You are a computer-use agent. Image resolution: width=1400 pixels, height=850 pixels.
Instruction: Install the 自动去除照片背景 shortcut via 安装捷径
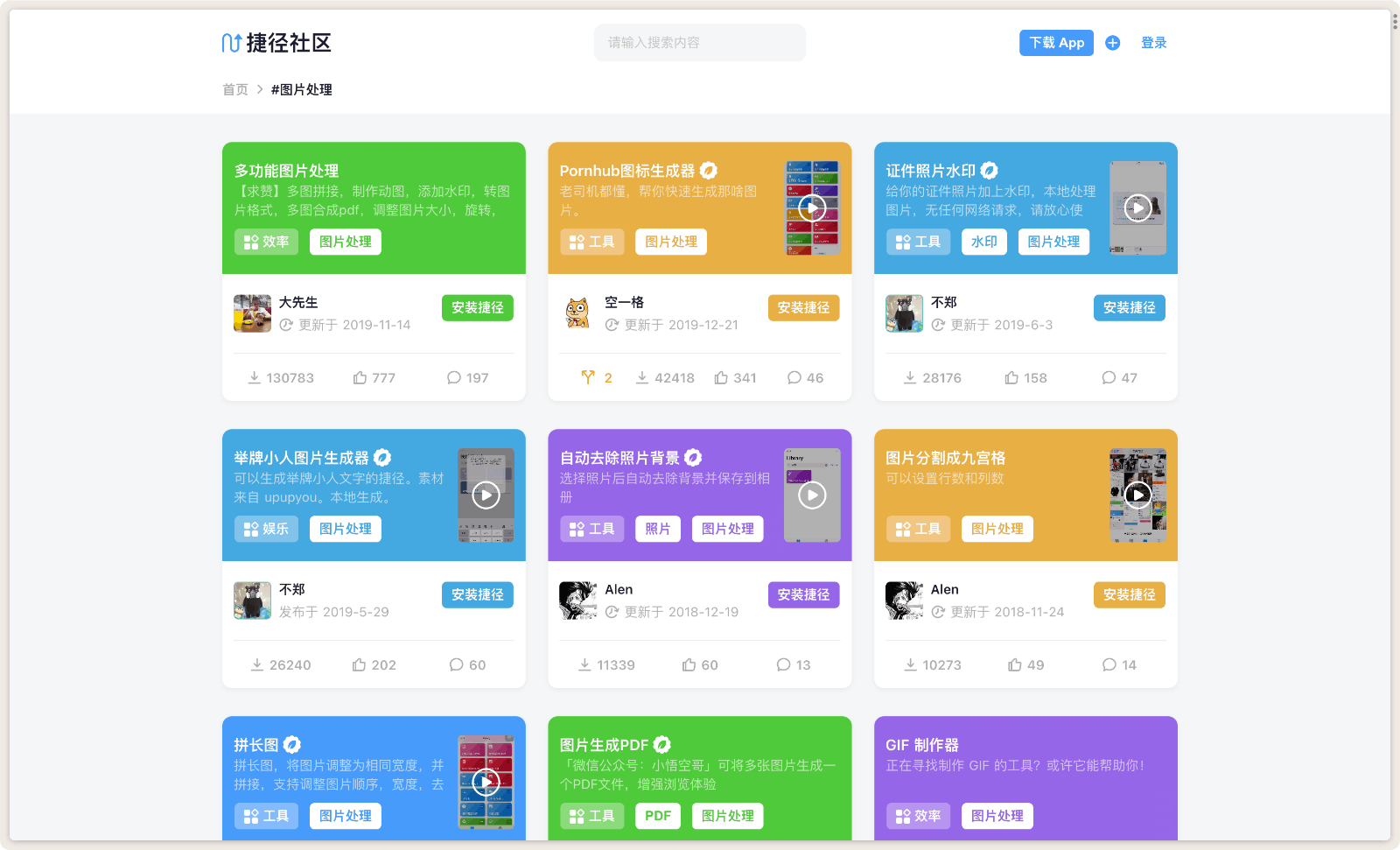click(x=803, y=594)
